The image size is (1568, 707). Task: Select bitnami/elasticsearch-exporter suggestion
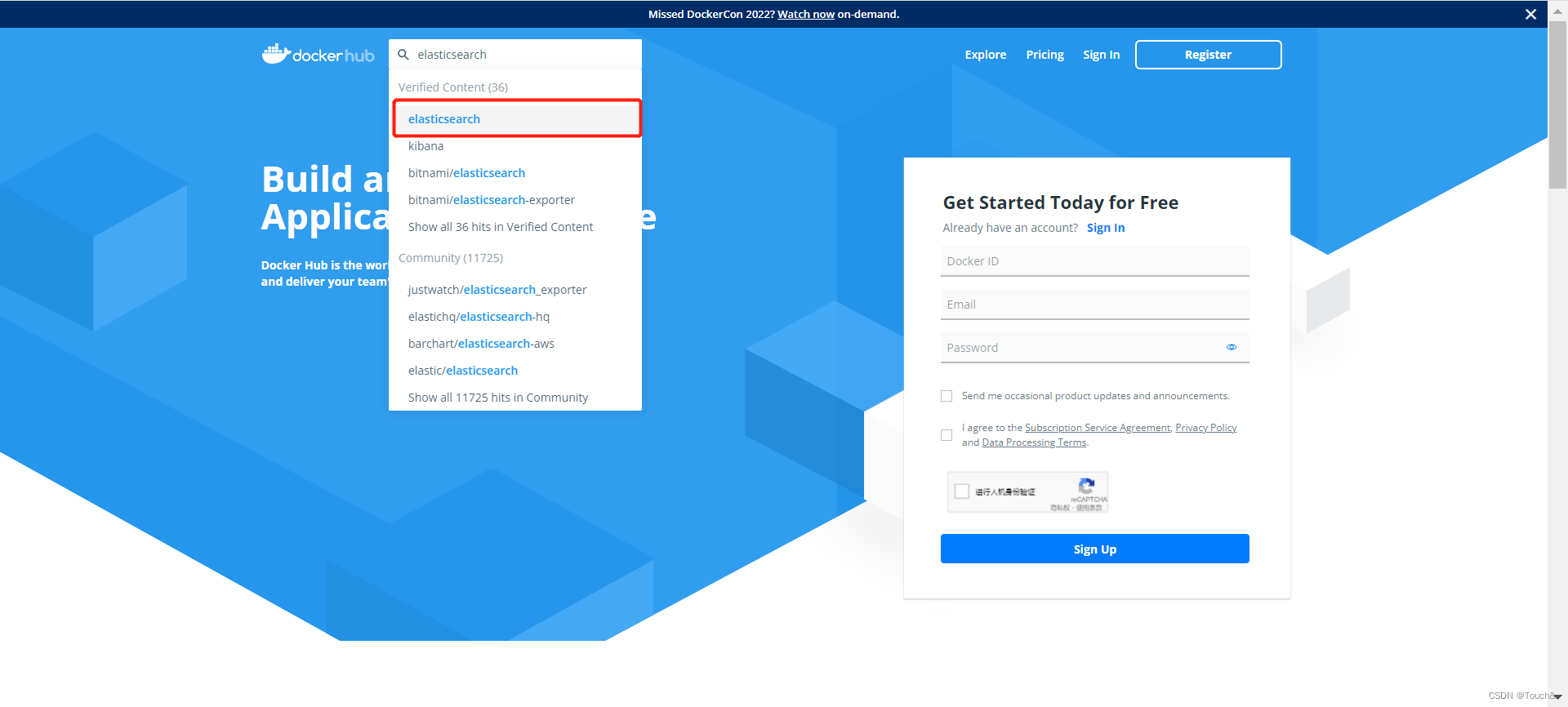515,200
